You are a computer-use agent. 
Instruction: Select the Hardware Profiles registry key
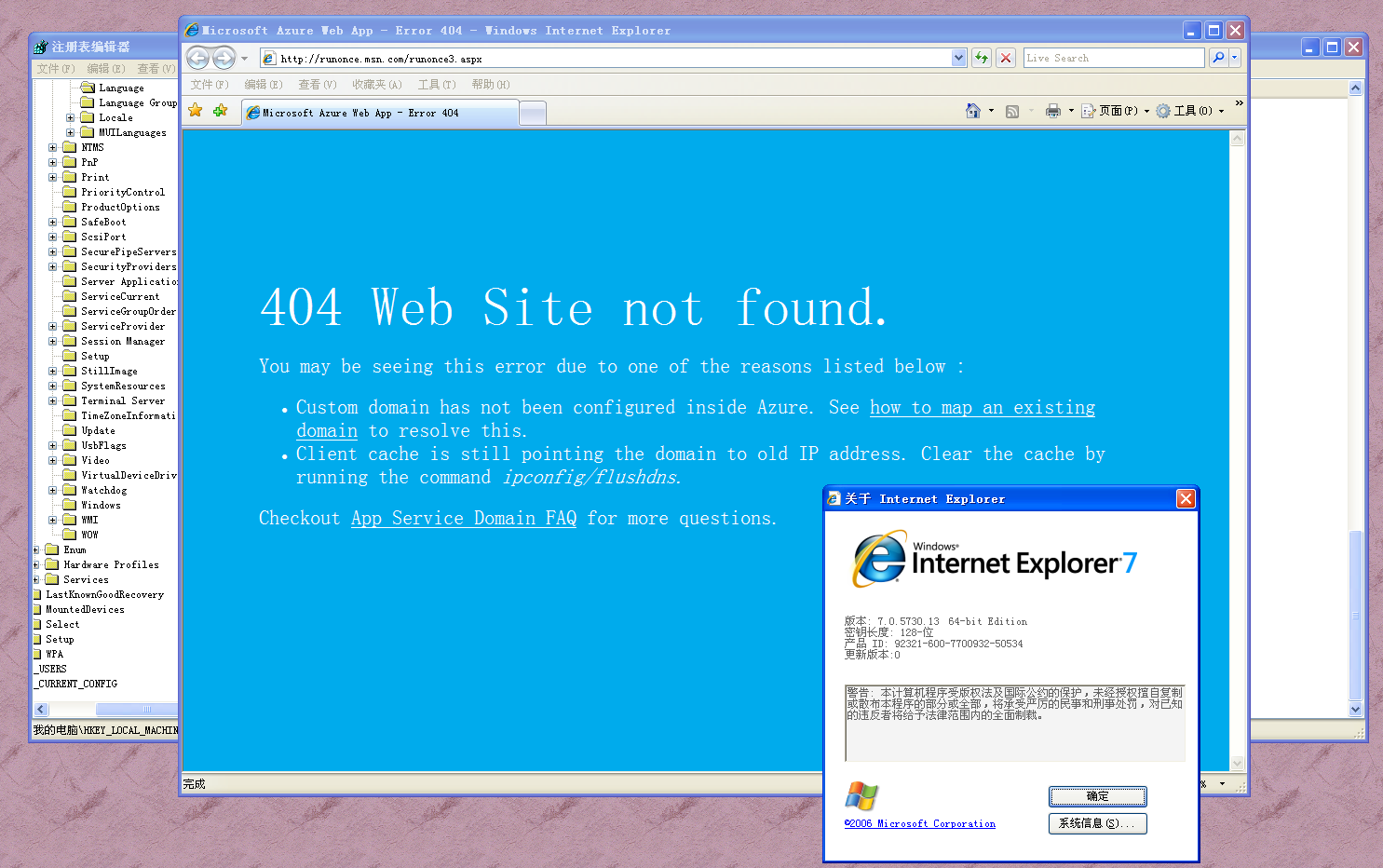[111, 564]
